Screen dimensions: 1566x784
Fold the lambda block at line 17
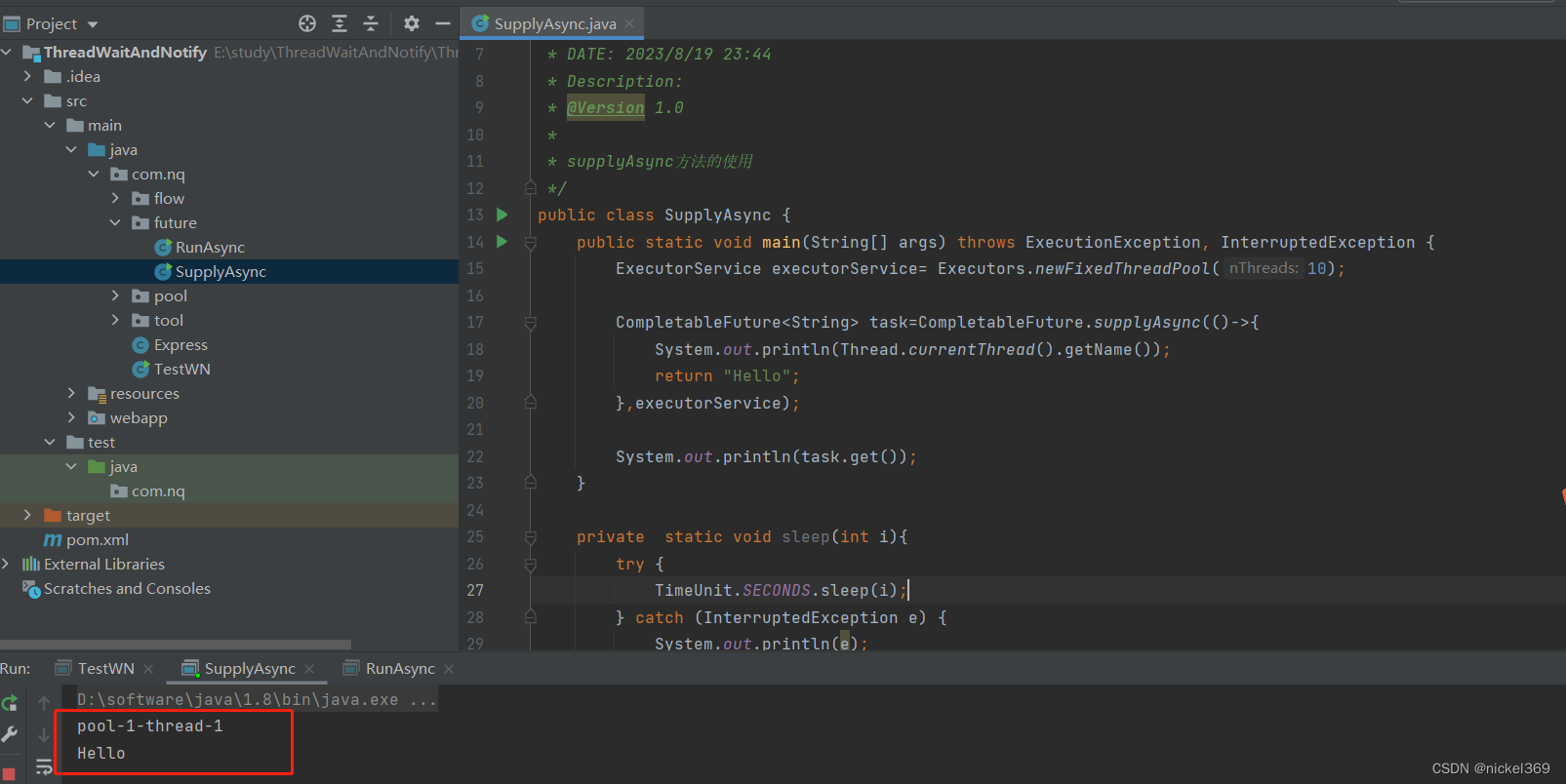point(531,323)
